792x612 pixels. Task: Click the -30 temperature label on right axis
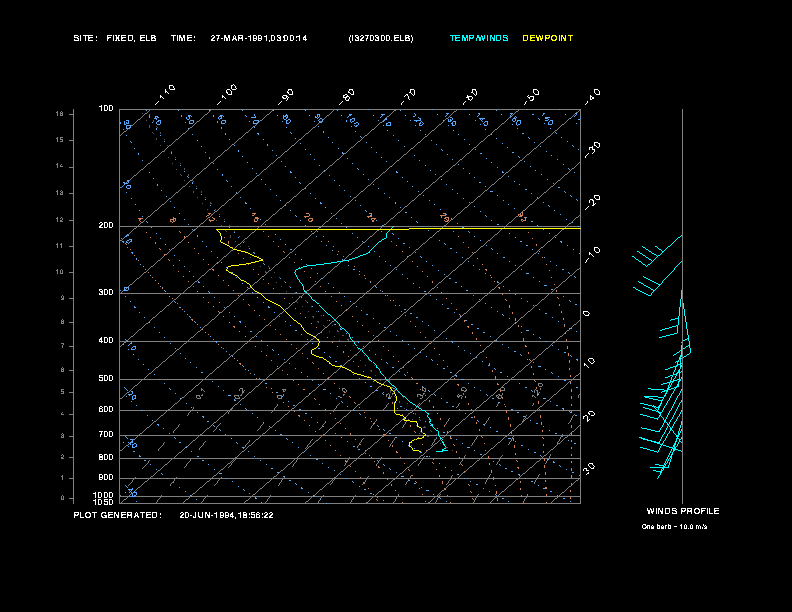click(x=592, y=149)
